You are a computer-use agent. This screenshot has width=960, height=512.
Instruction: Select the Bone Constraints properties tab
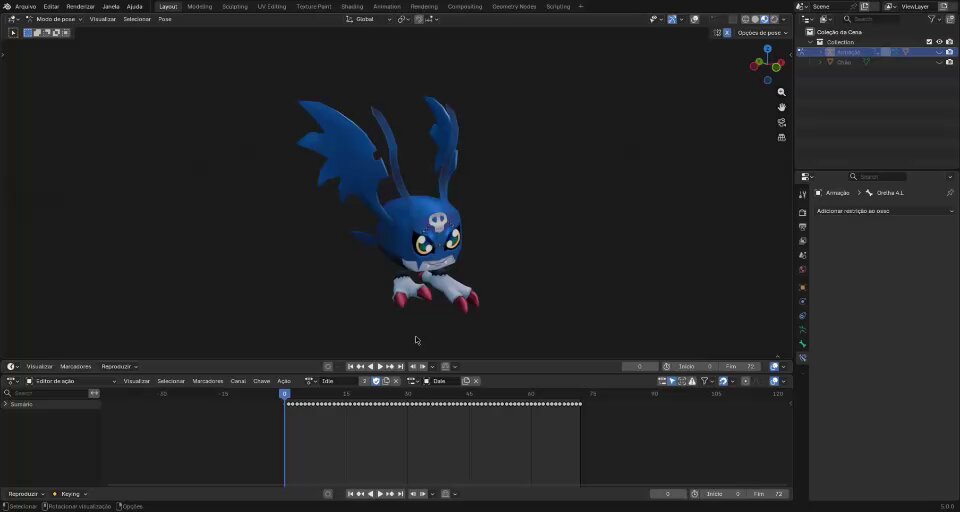click(803, 358)
